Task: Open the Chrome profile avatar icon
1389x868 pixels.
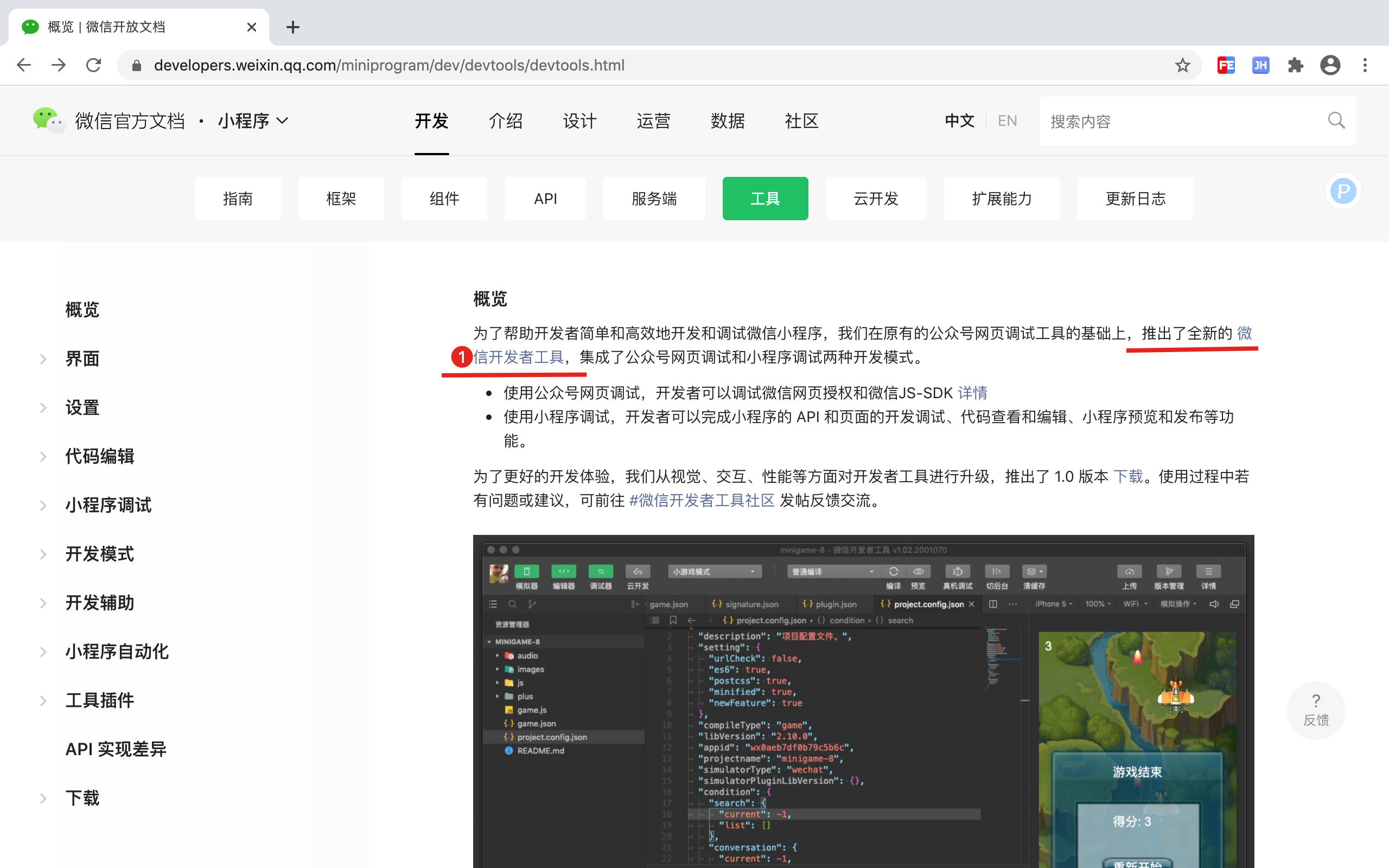Action: tap(1330, 65)
